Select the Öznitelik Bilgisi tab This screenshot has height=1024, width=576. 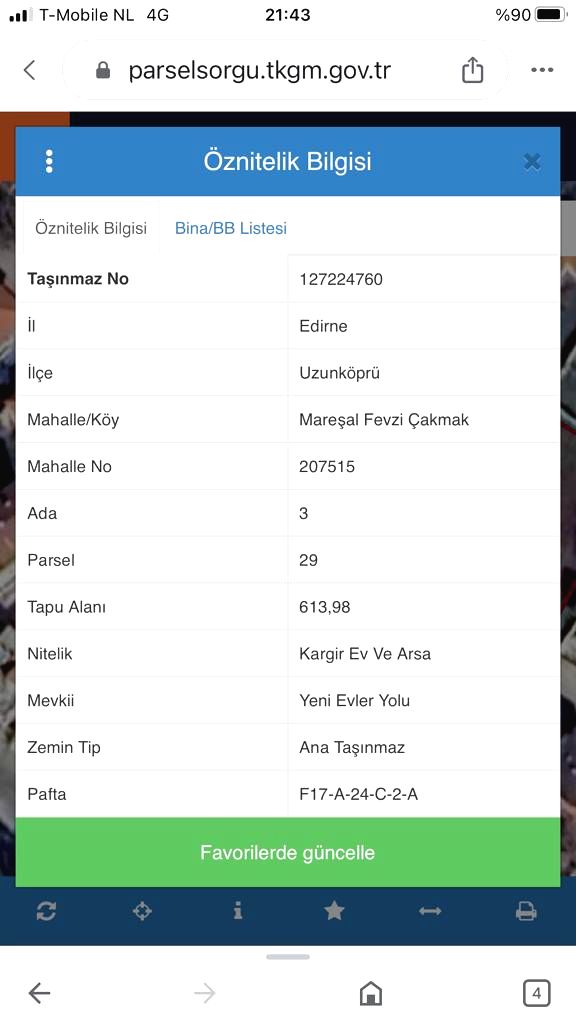click(91, 228)
